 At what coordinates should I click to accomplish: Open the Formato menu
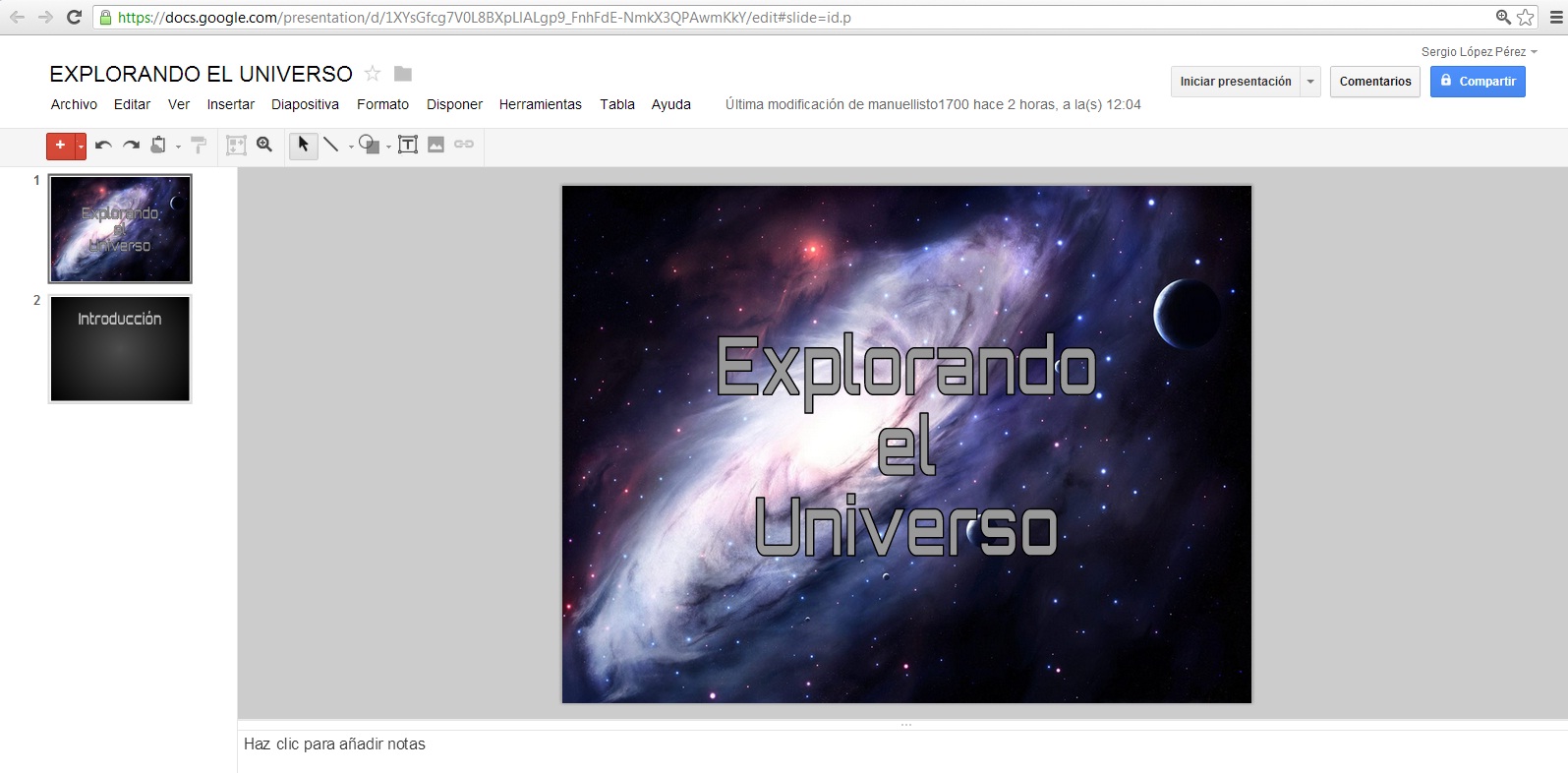(382, 104)
